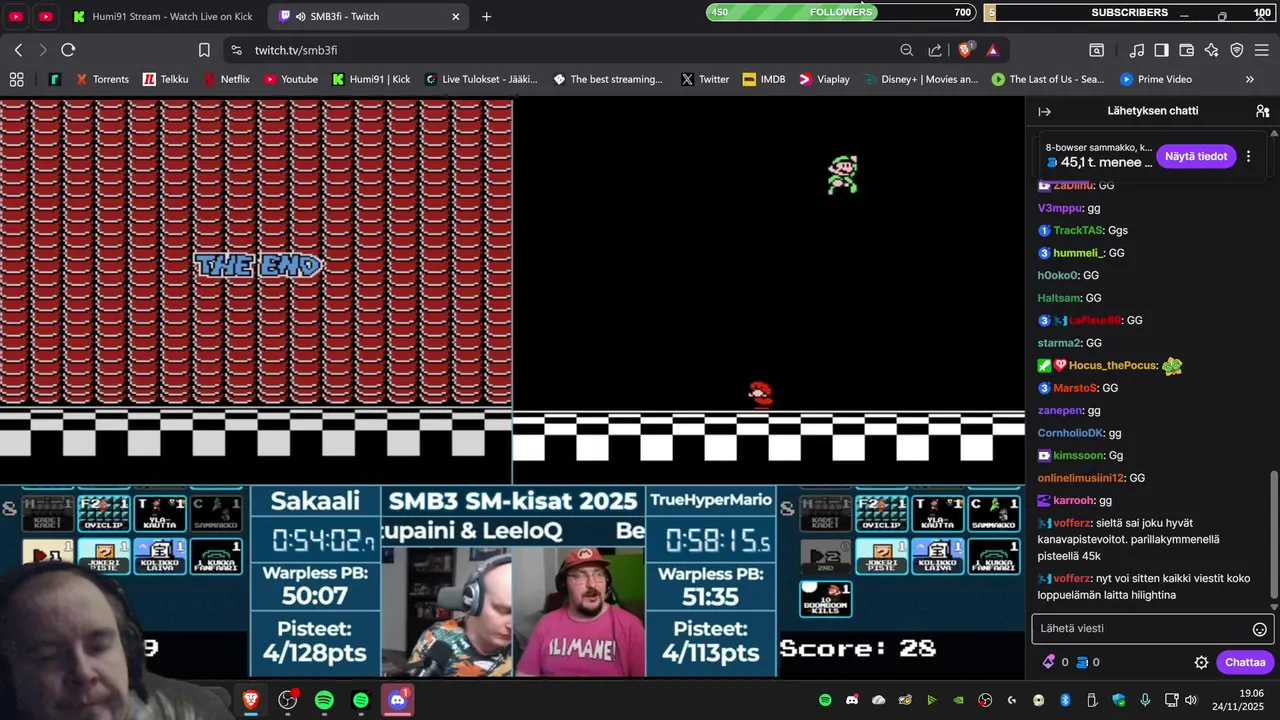Click the Chattaa send button
The image size is (1280, 720).
tap(1245, 662)
